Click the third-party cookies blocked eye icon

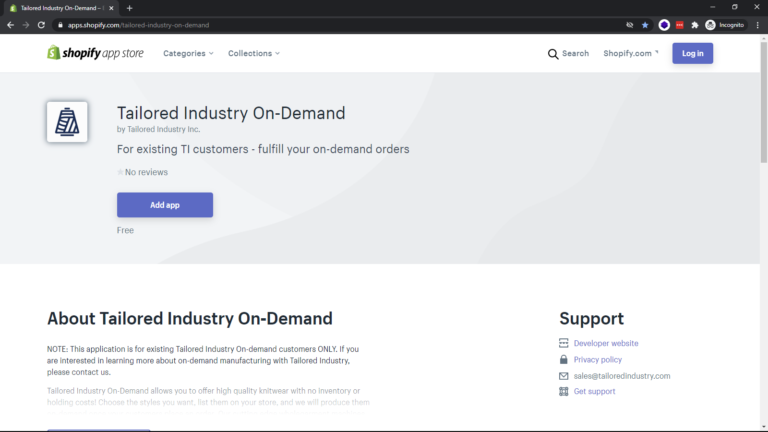point(629,24)
